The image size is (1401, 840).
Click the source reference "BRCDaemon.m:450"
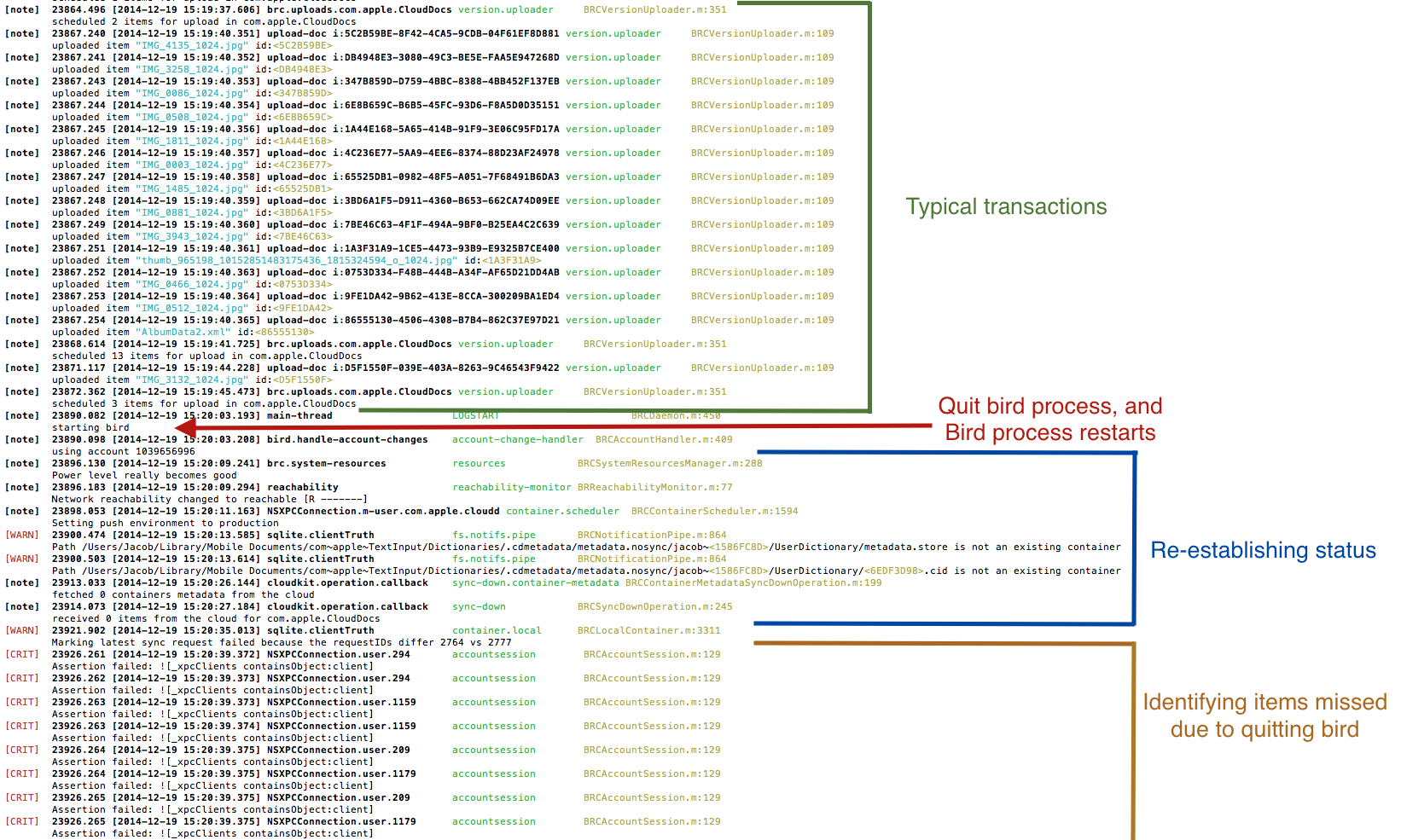coord(676,416)
